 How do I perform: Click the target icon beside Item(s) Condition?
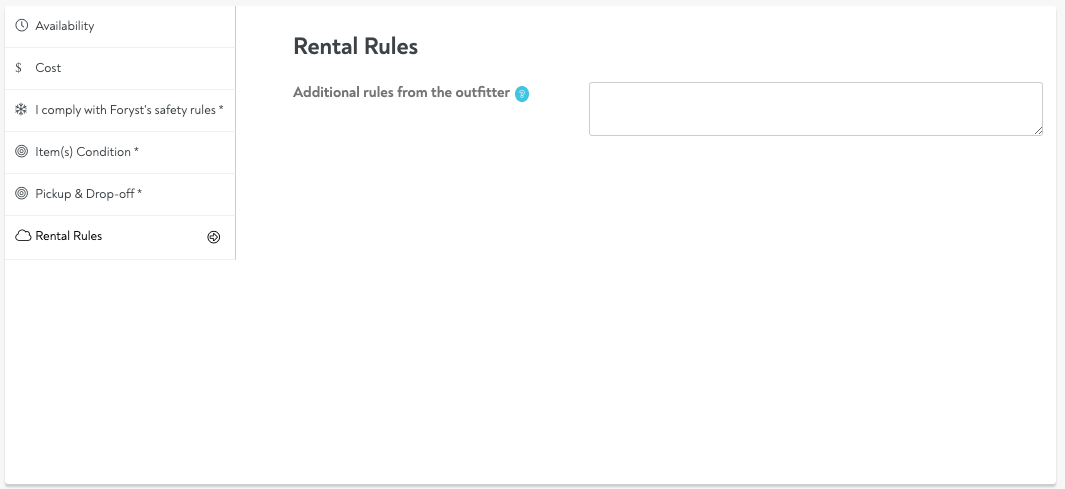pyautogui.click(x=22, y=152)
